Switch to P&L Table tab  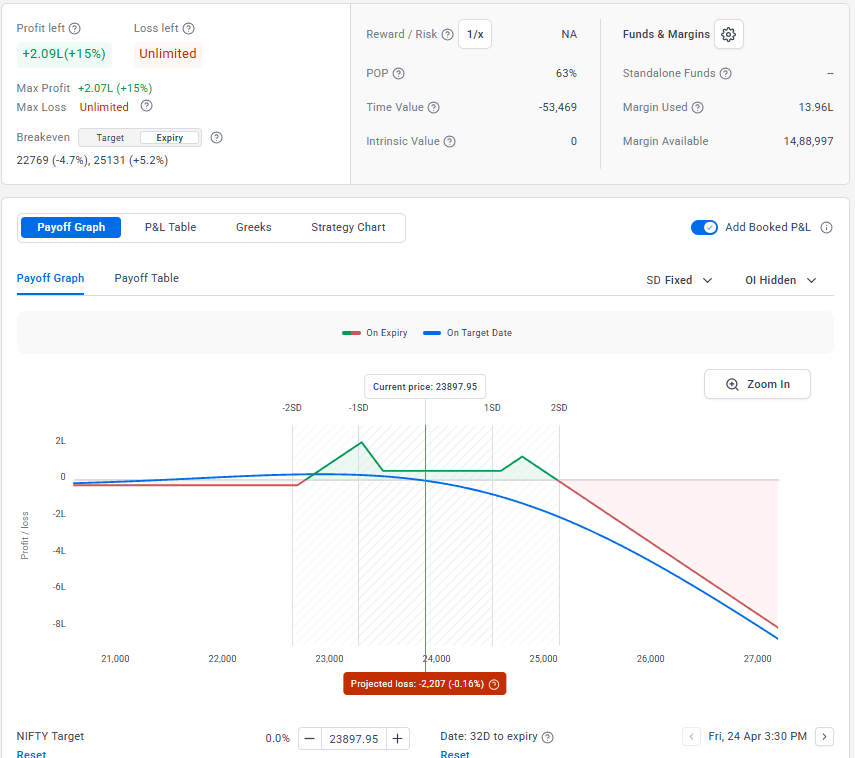coord(170,227)
